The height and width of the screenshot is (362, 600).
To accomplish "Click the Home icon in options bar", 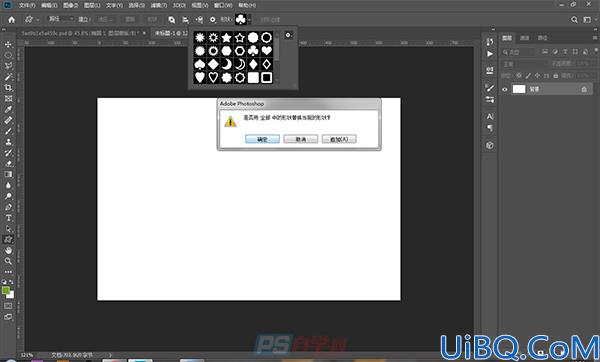I will (11, 20).
